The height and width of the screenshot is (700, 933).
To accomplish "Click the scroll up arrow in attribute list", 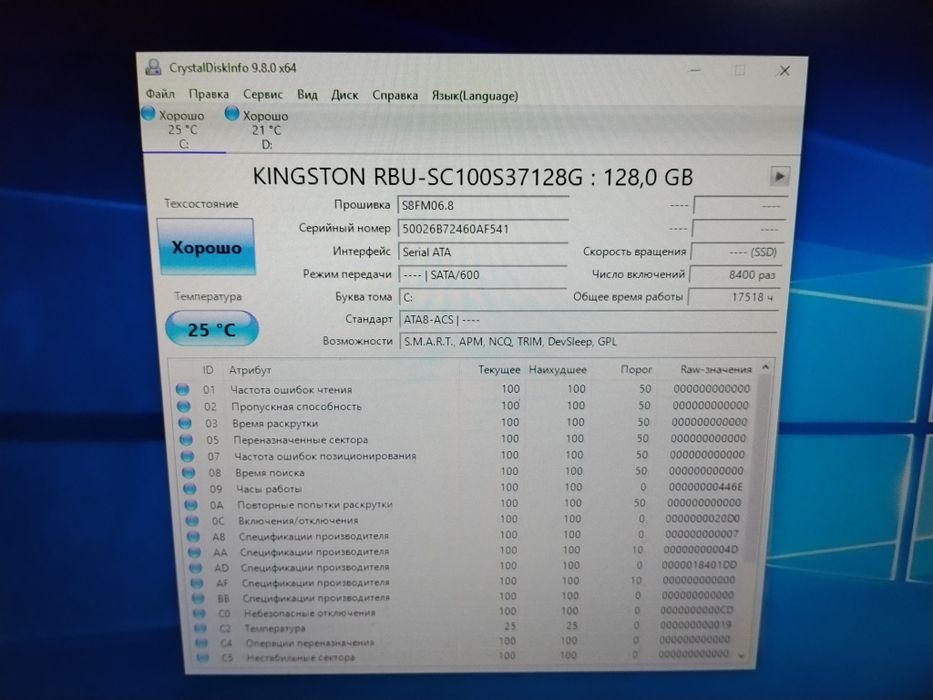I will click(x=766, y=368).
